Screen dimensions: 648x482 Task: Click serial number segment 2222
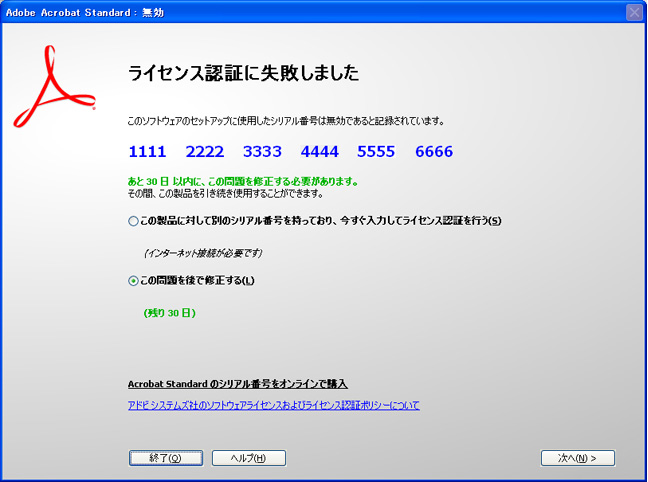(205, 152)
